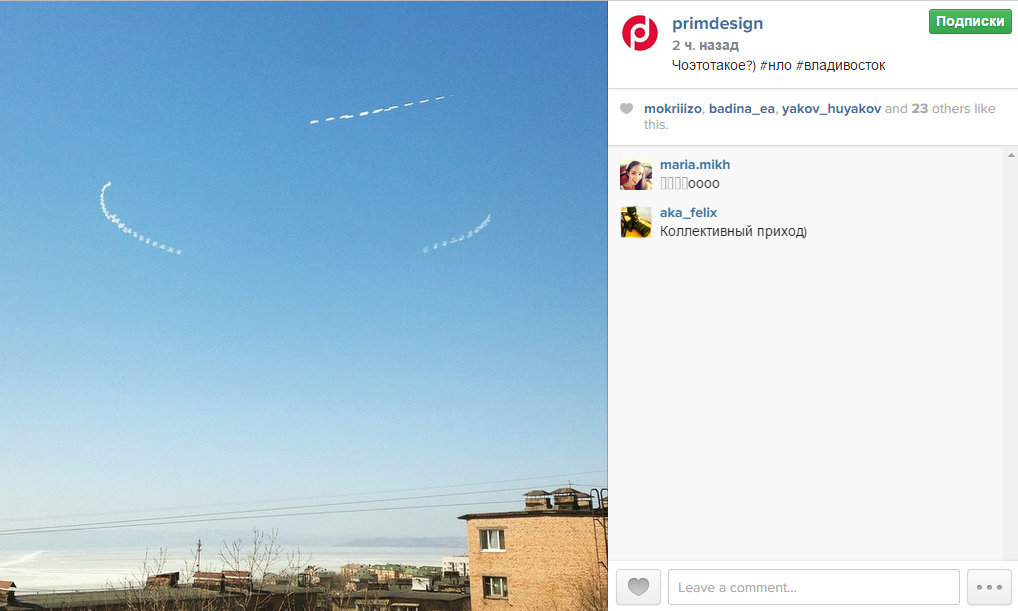1018x611 pixels.
Task: Open the maria.mikh username link
Action: pyautogui.click(x=695, y=164)
